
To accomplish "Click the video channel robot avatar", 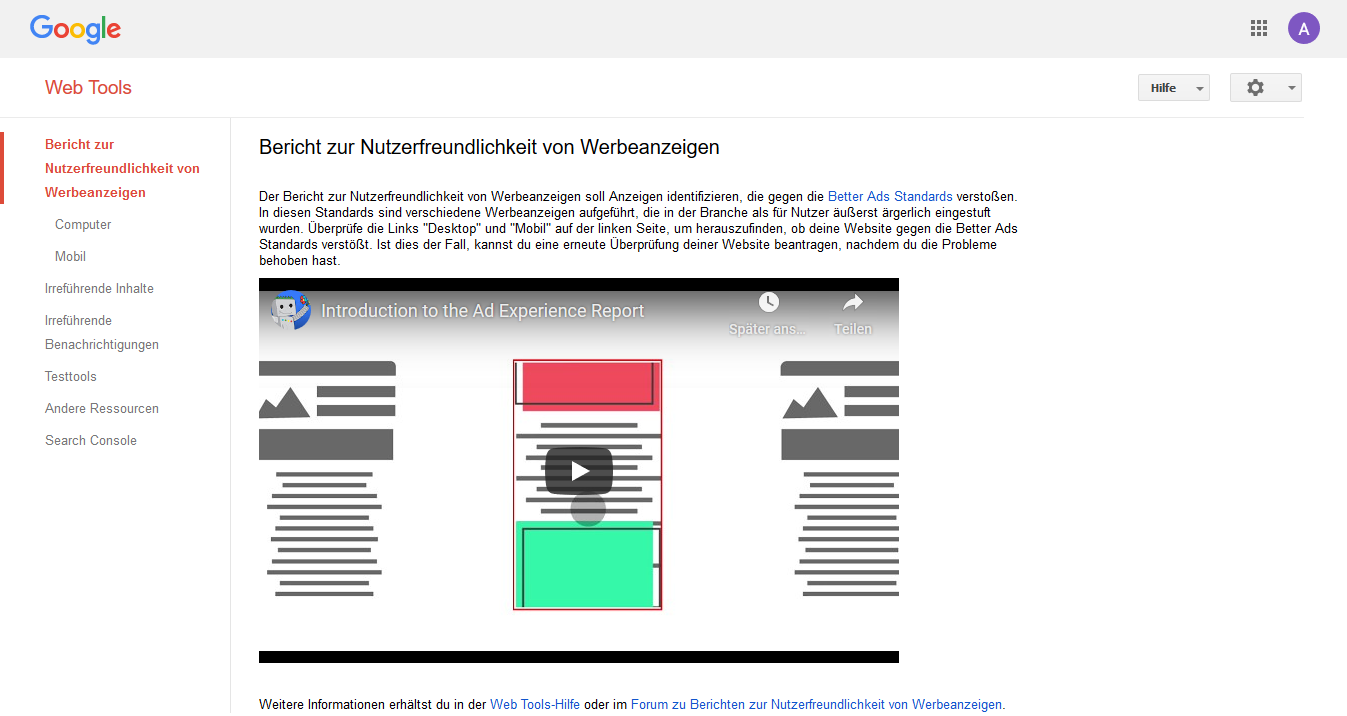I will [290, 311].
